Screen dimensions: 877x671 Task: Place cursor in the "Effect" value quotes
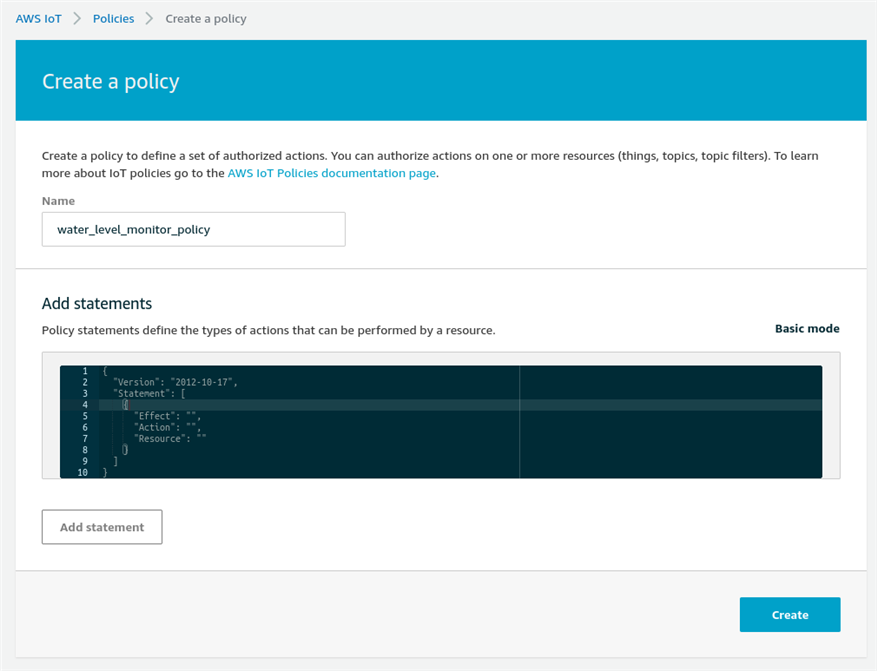191,416
